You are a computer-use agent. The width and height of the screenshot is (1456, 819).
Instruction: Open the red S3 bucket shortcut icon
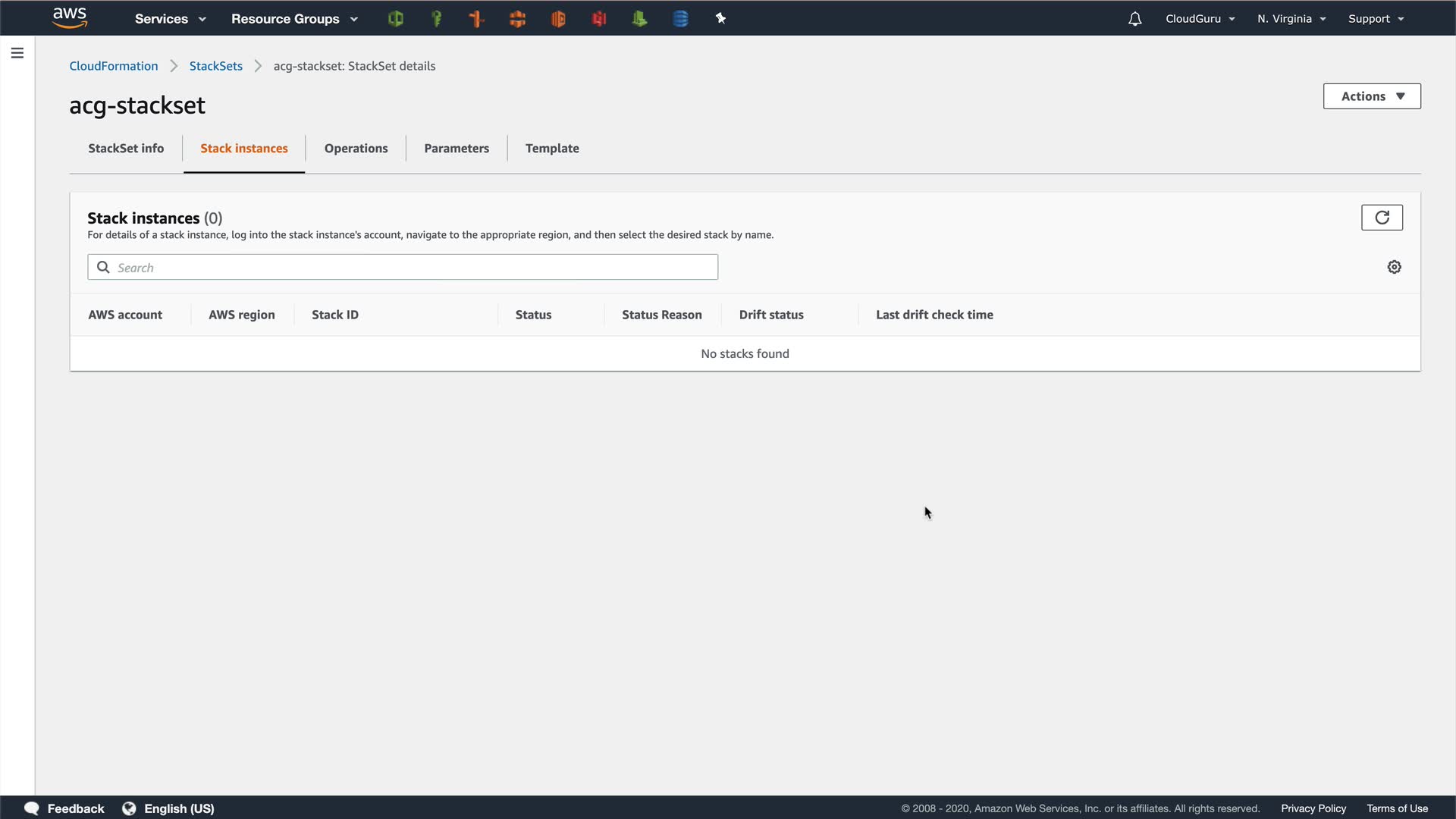tap(599, 19)
